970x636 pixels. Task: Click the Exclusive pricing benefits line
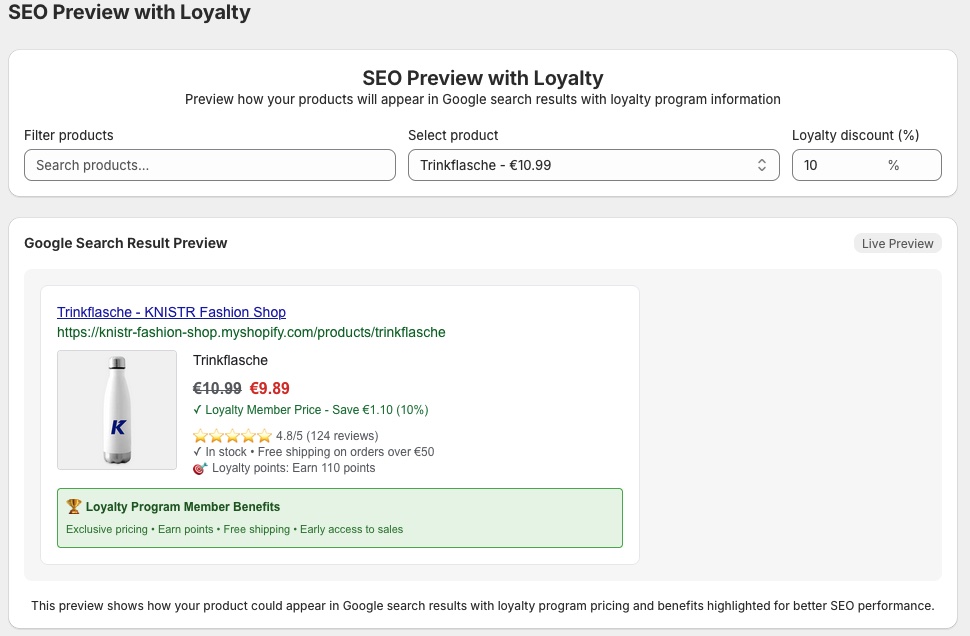(x=234, y=529)
